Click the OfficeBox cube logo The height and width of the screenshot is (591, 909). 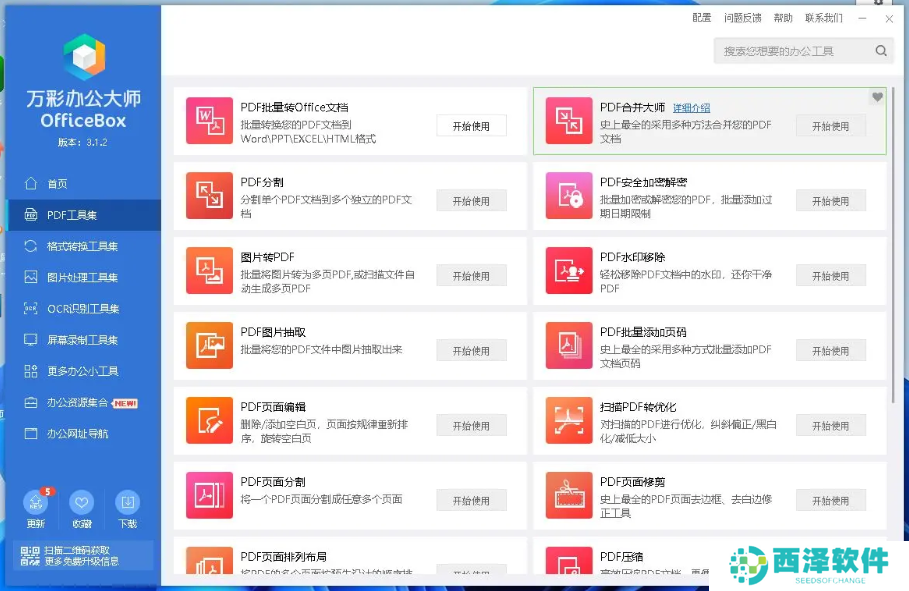click(x=84, y=56)
